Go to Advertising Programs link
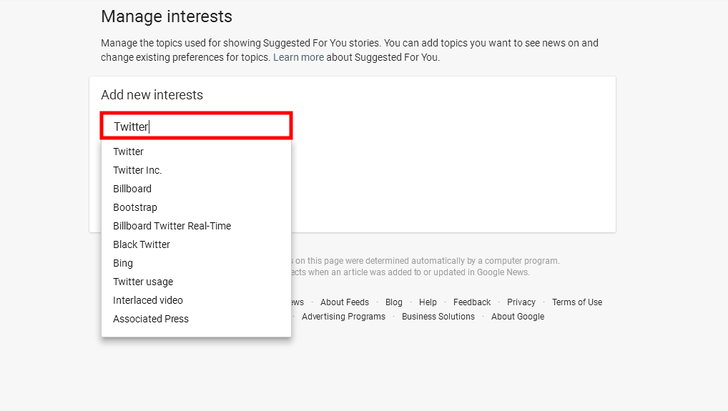This screenshot has width=728, height=411. tap(344, 316)
